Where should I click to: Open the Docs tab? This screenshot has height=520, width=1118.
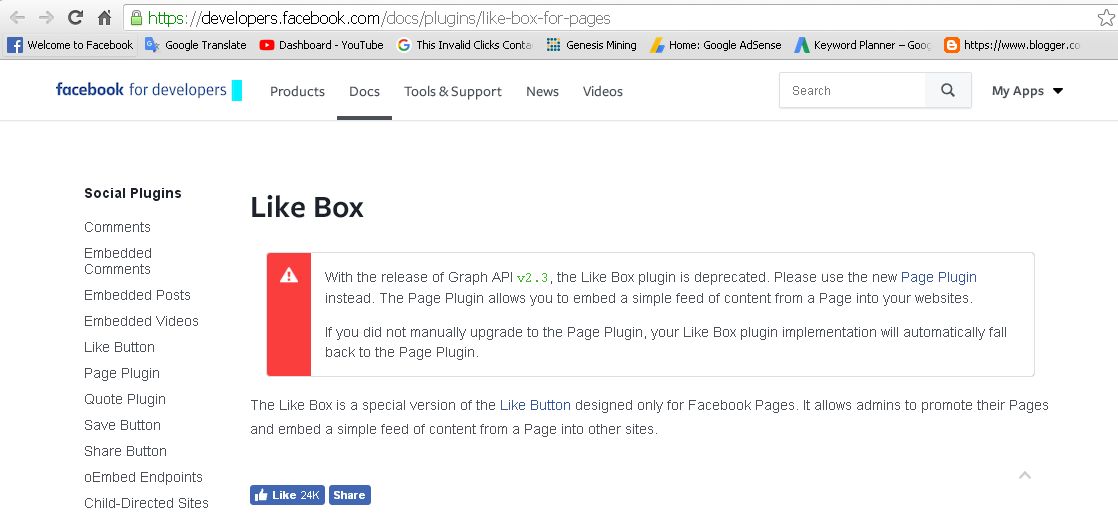tap(364, 91)
